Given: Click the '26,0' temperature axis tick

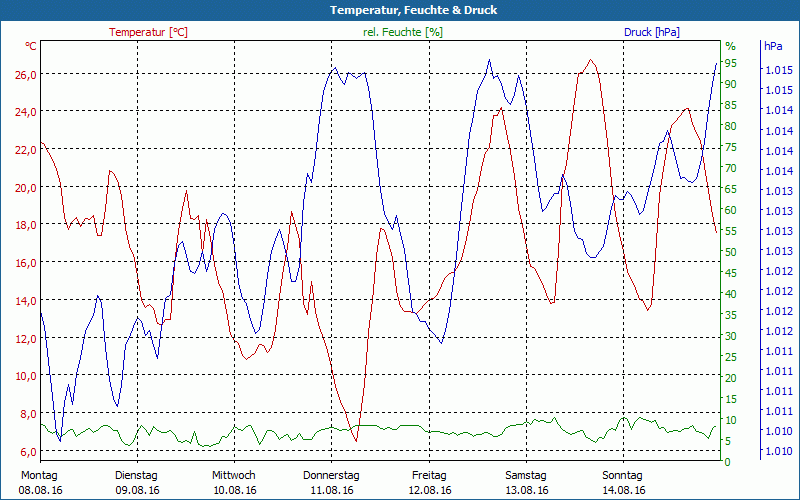Looking at the screenshot, I should coord(25,74).
